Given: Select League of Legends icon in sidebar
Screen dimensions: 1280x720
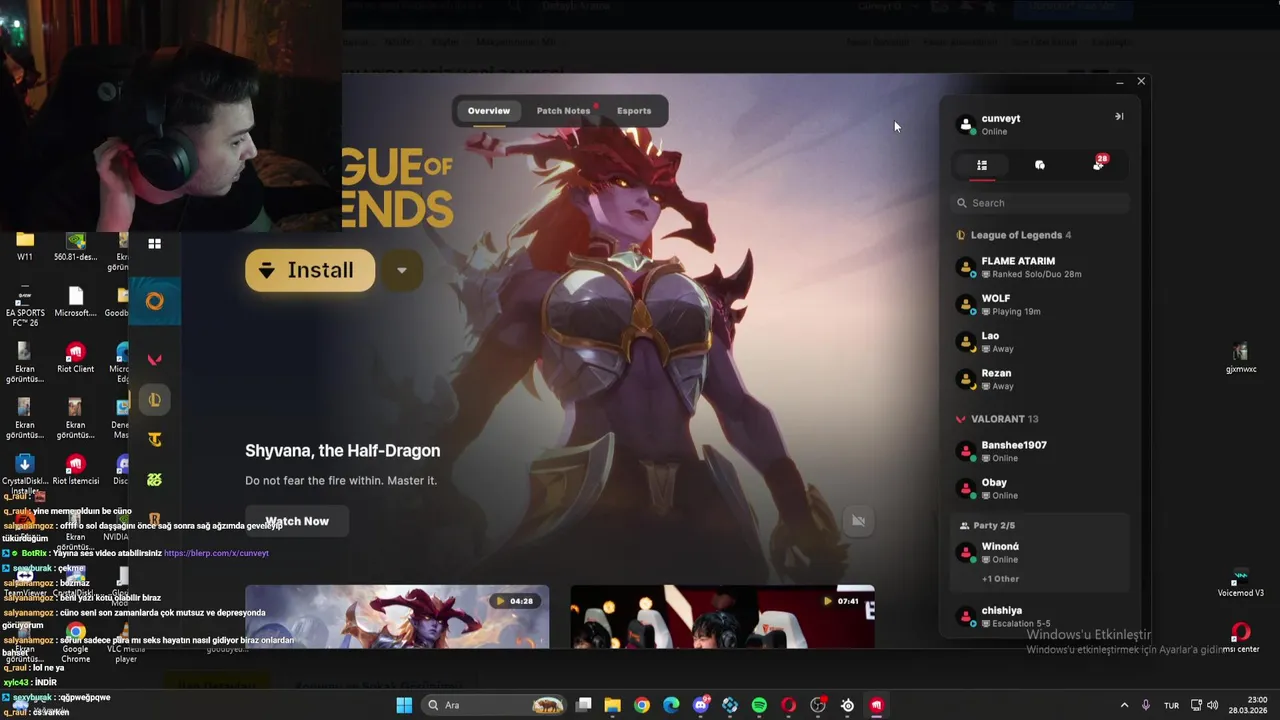Looking at the screenshot, I should [x=154, y=400].
